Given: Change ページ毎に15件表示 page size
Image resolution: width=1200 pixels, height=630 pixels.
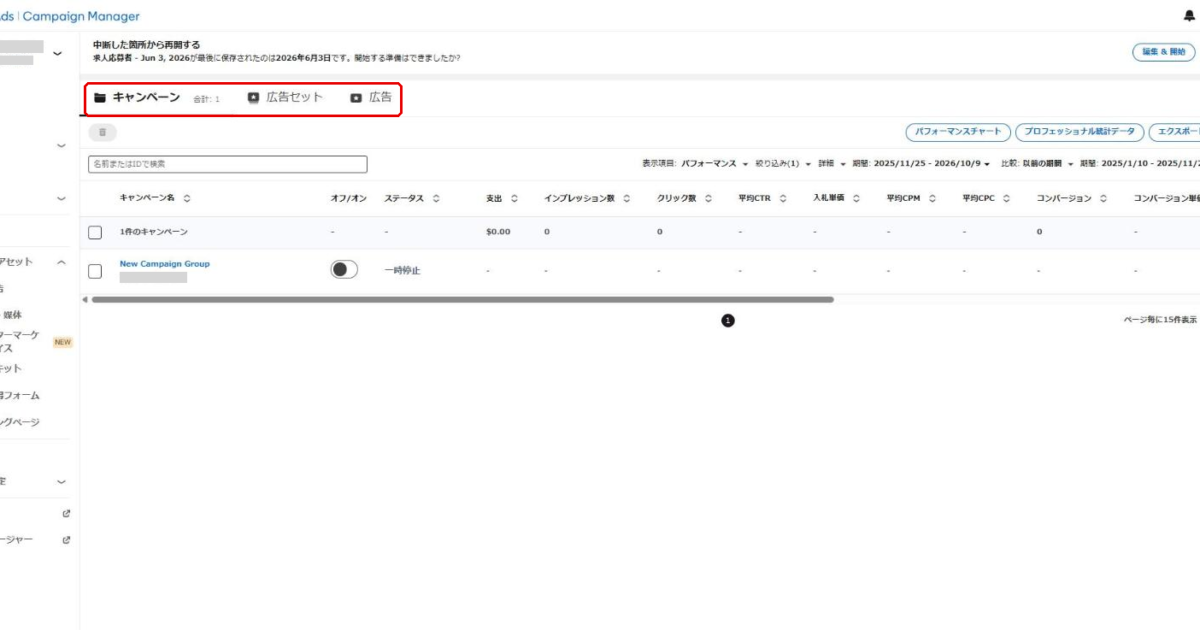Looking at the screenshot, I should 1161,320.
